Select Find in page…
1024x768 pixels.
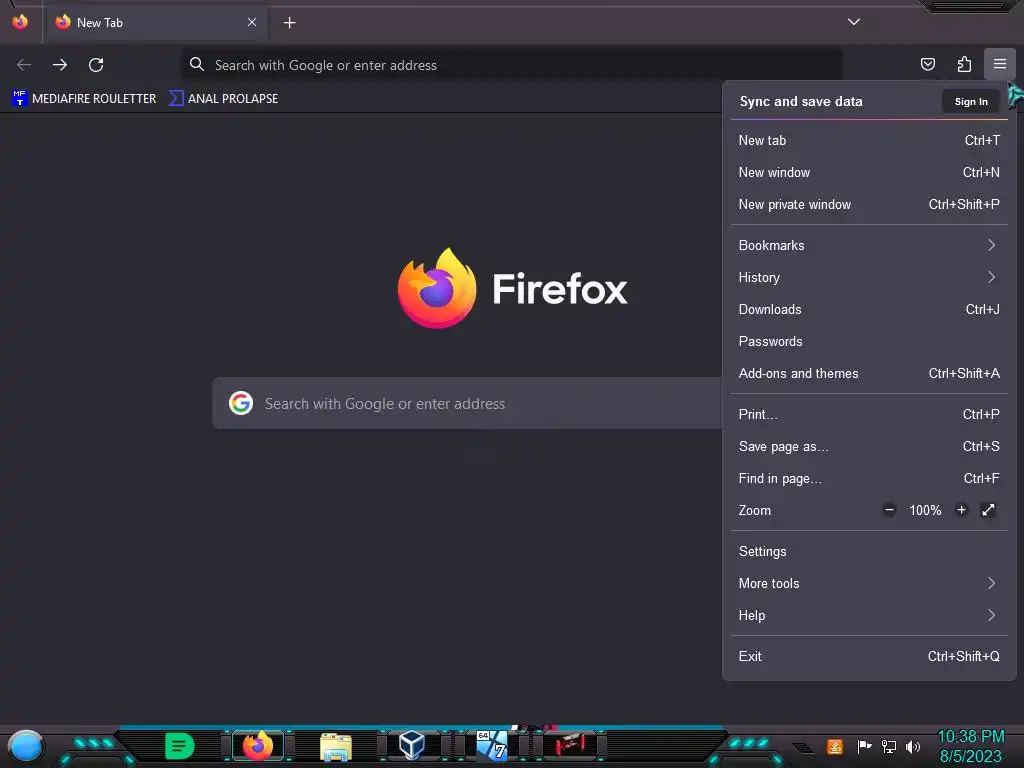coord(869,479)
